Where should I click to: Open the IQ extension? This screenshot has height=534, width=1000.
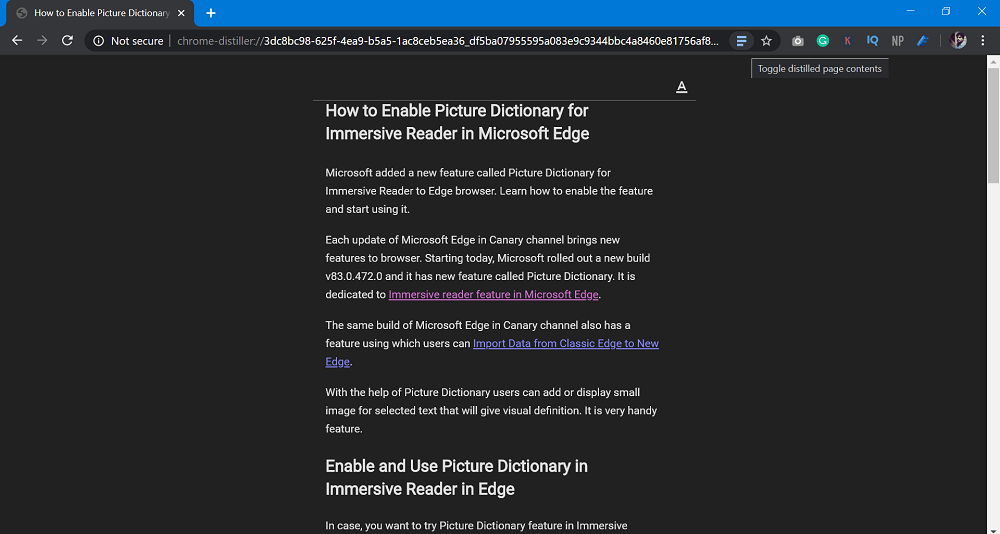click(872, 41)
